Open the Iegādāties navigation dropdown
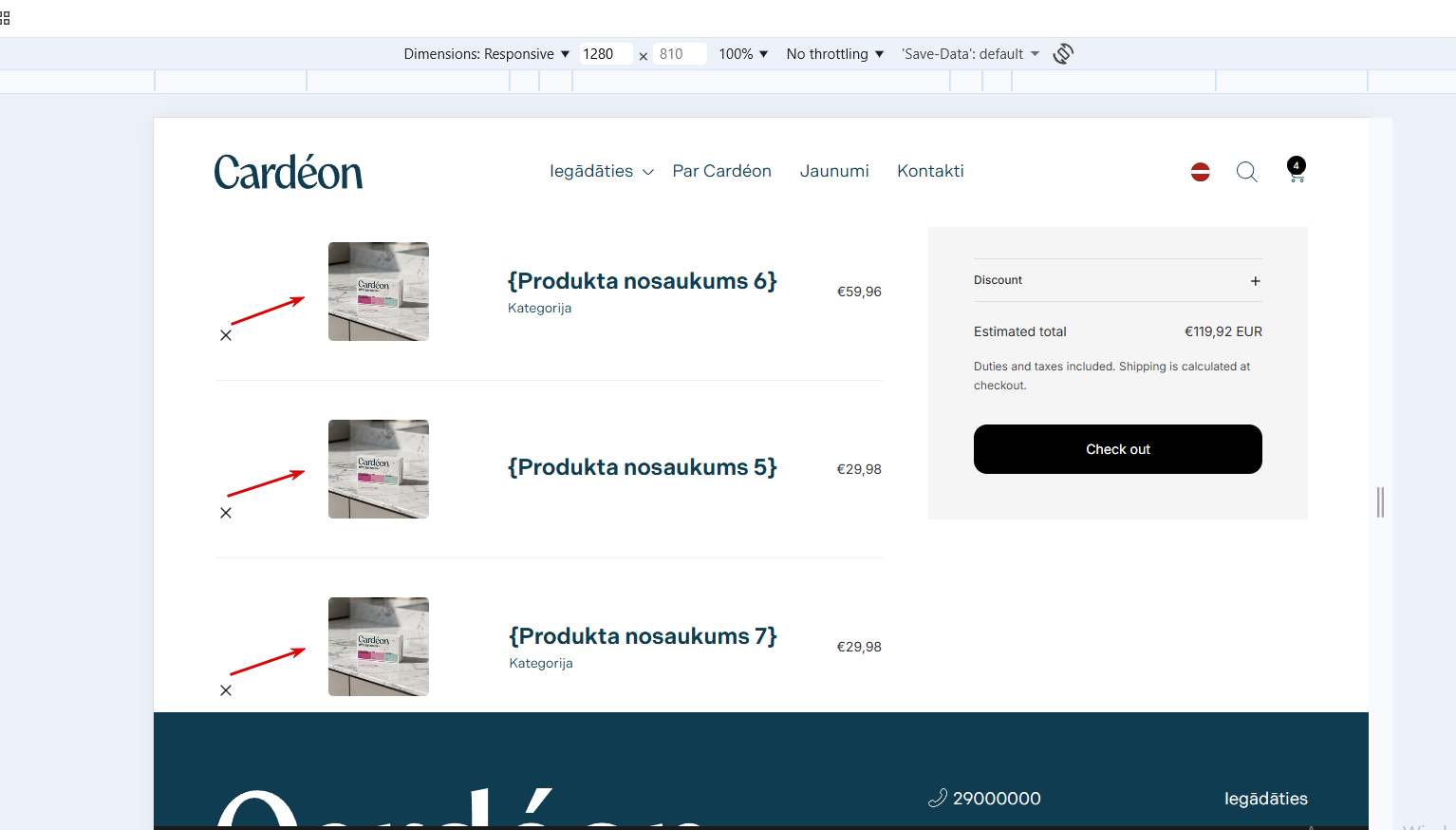This screenshot has width=1456, height=830. [602, 171]
